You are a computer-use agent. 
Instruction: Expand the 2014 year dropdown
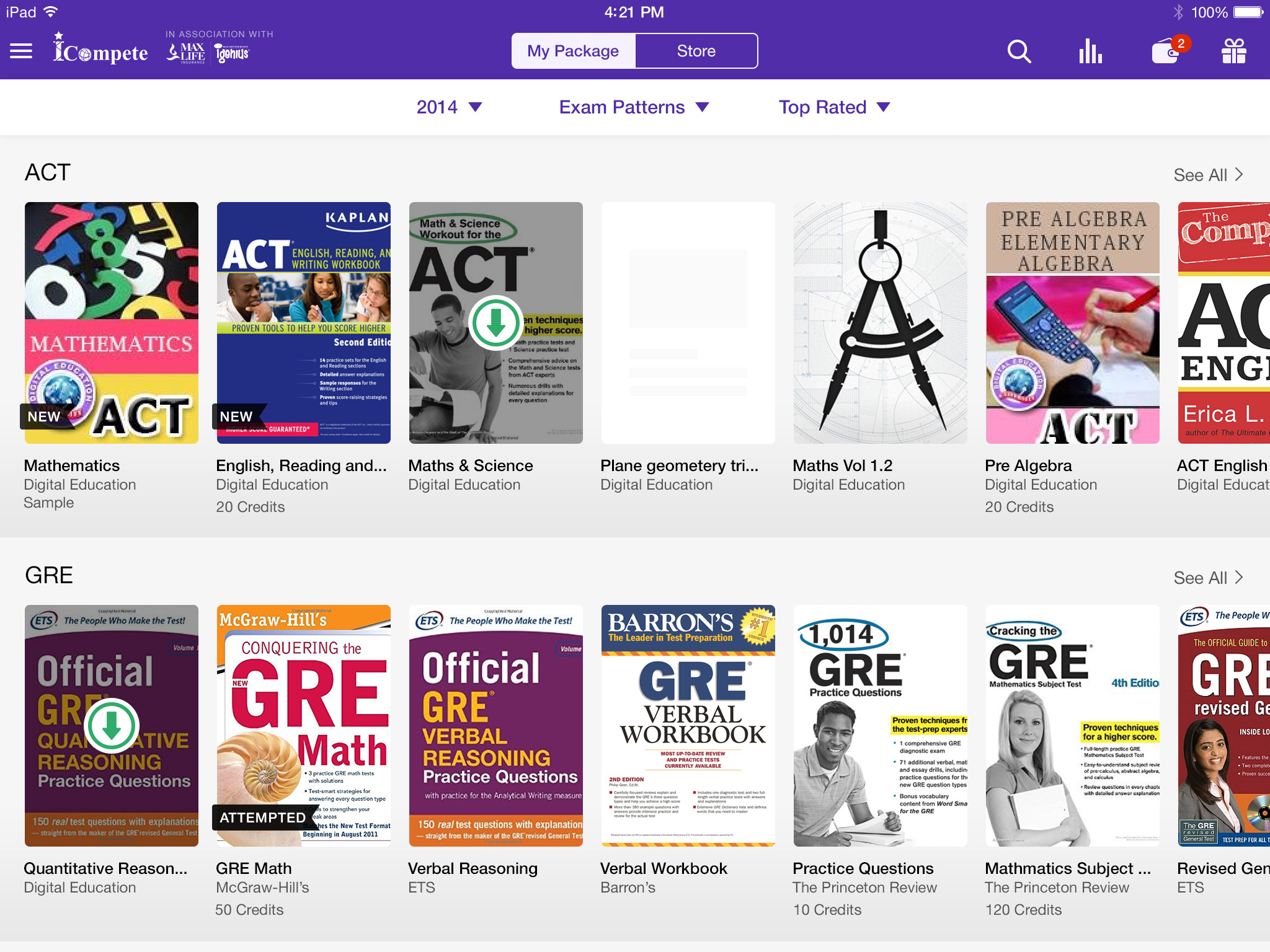coord(449,107)
